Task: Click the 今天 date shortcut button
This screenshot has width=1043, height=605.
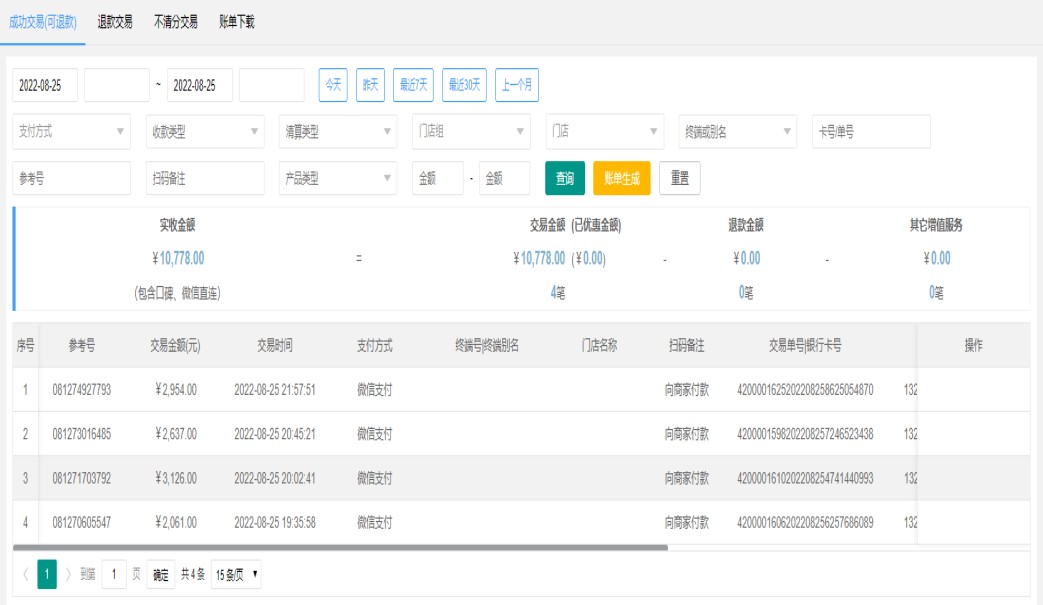Action: pos(333,86)
